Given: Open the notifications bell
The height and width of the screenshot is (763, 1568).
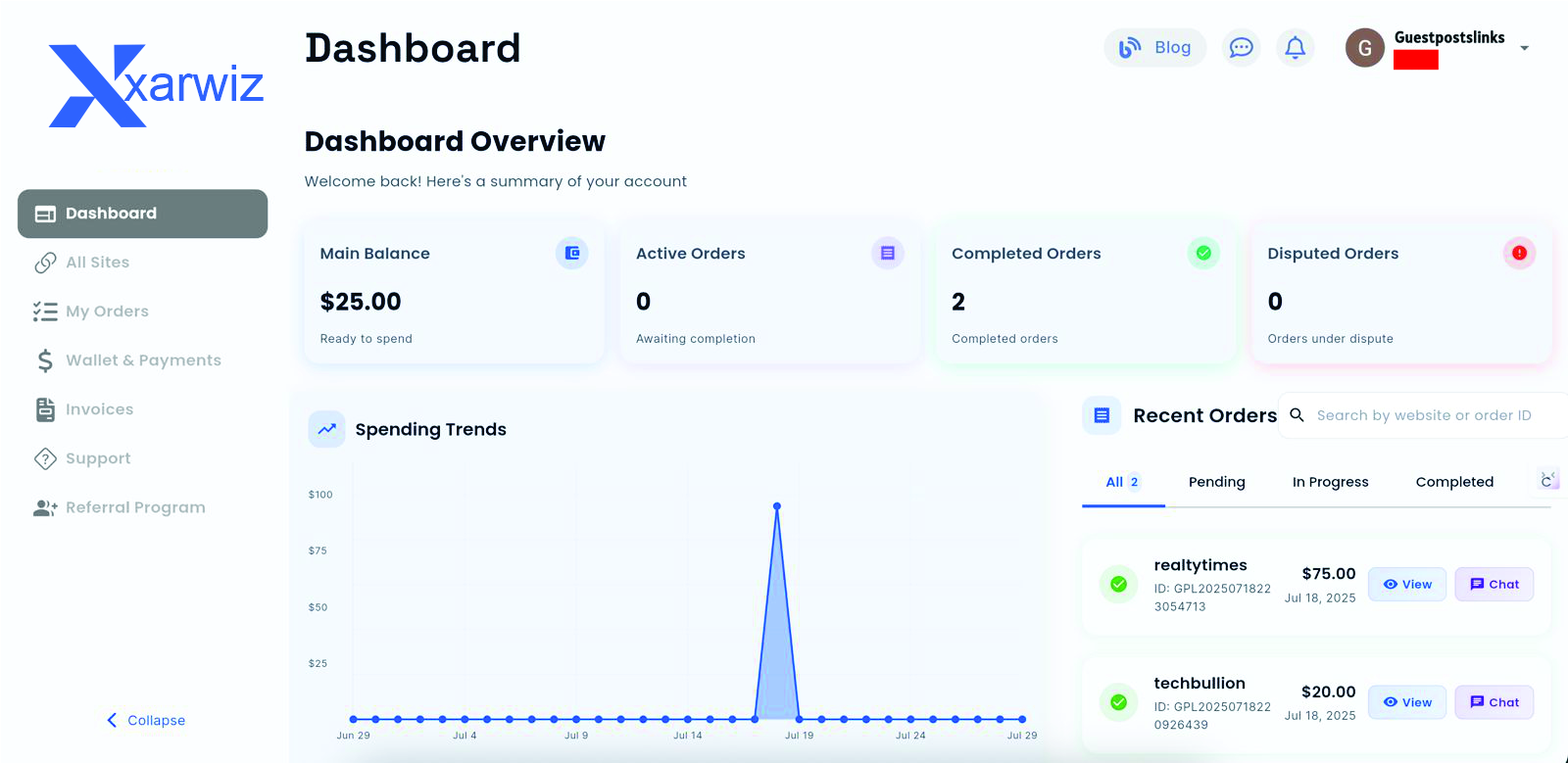Looking at the screenshot, I should click(x=1295, y=47).
